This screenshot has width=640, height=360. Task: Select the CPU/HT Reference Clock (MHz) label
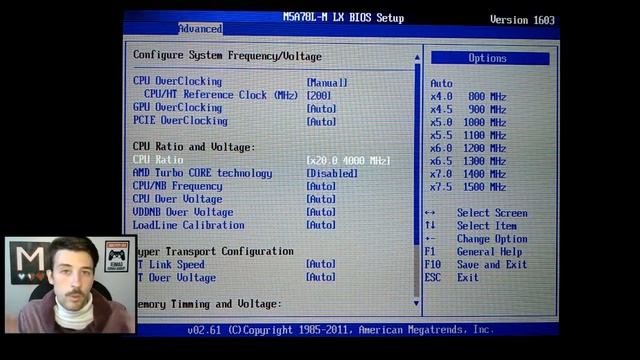pyautogui.click(x=221, y=95)
